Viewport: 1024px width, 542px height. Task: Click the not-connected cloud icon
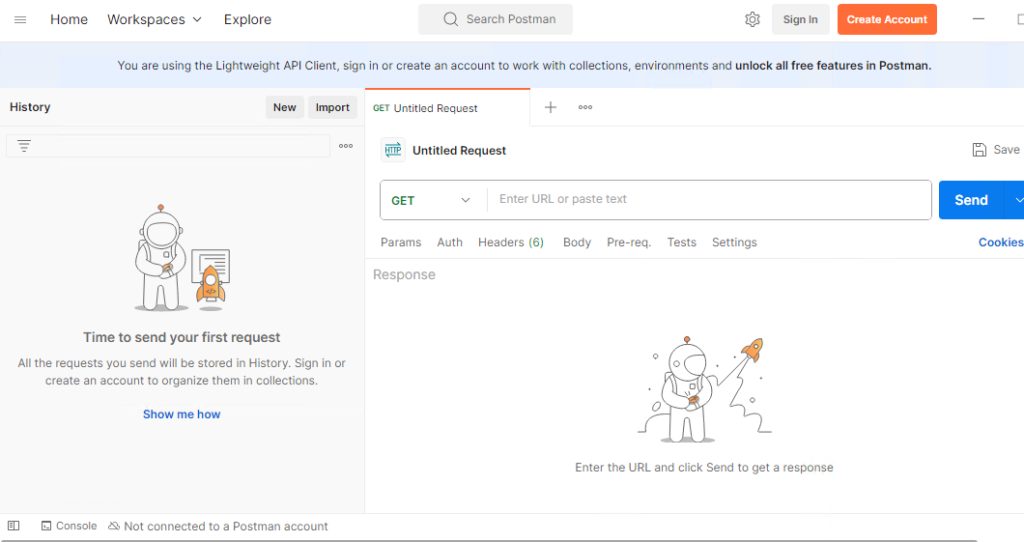coord(114,526)
